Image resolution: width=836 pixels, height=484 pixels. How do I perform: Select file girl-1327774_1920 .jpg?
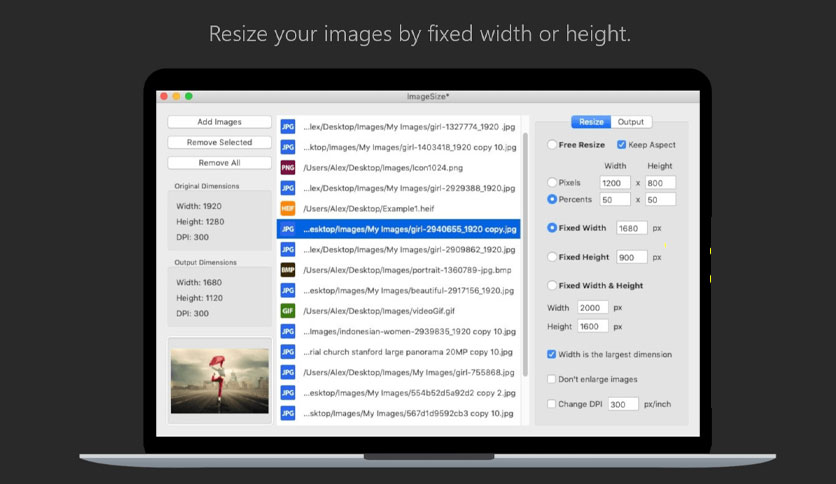click(x=398, y=127)
